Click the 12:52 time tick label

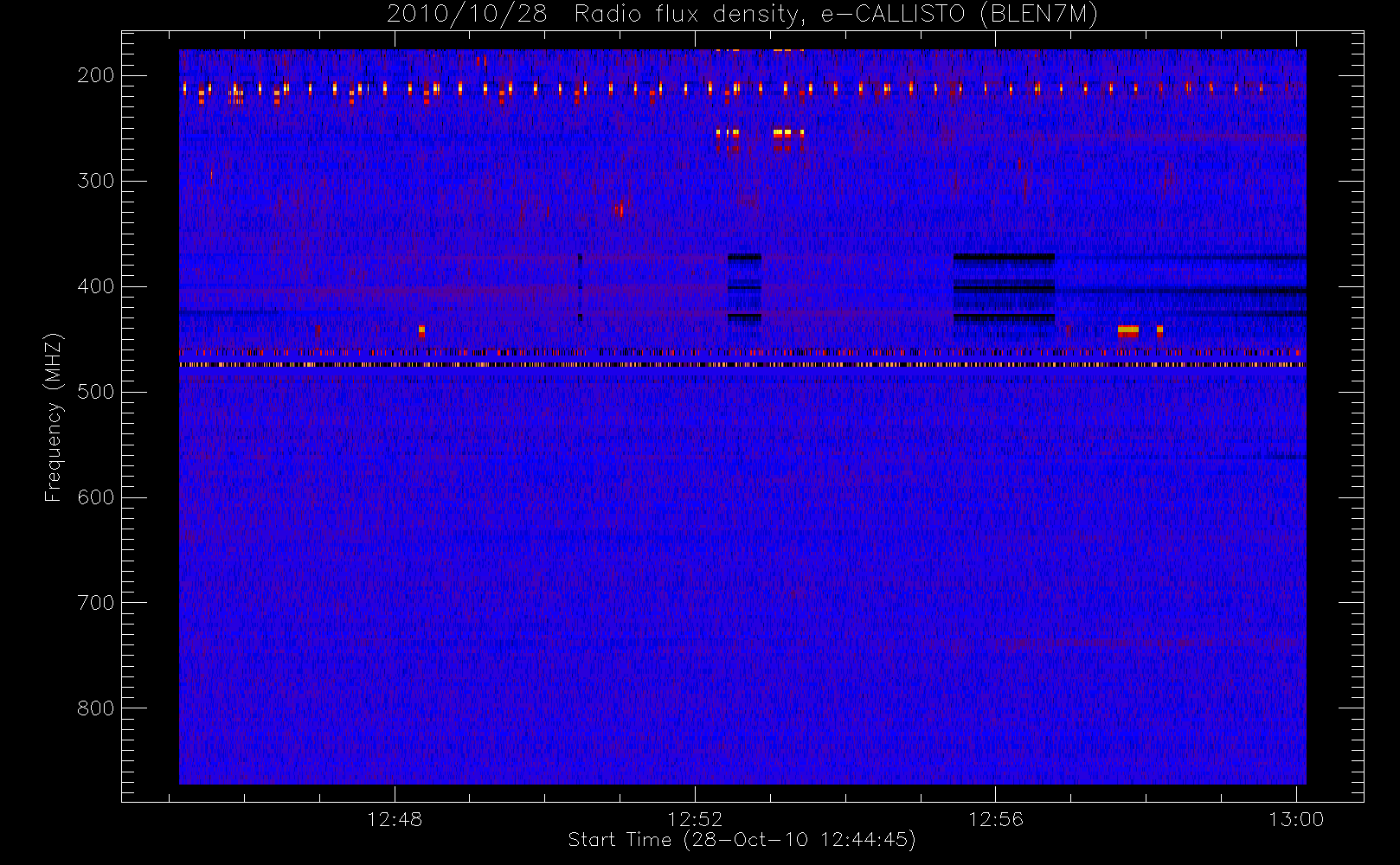[695, 819]
